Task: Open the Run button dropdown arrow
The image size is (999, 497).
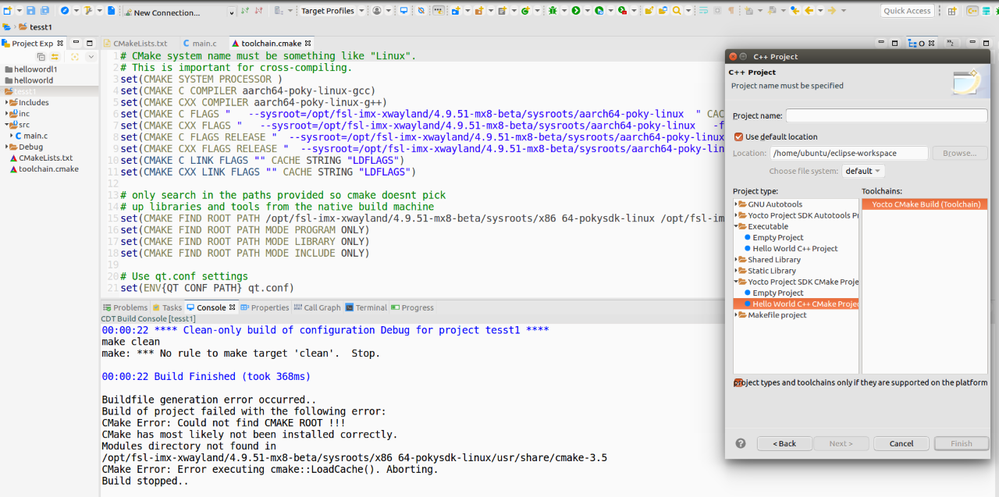Action: click(587, 11)
